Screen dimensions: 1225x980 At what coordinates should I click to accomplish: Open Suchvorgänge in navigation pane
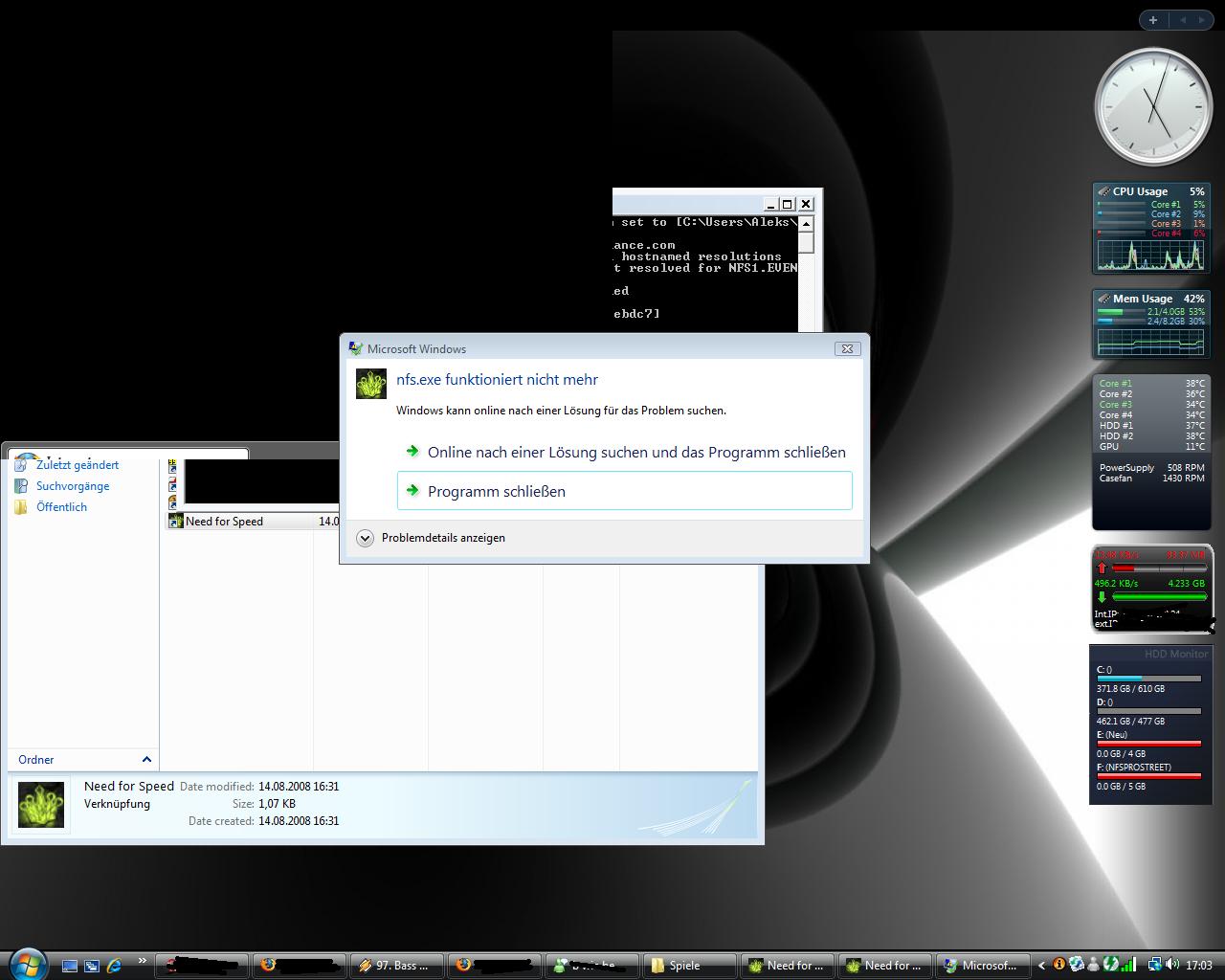pos(72,486)
